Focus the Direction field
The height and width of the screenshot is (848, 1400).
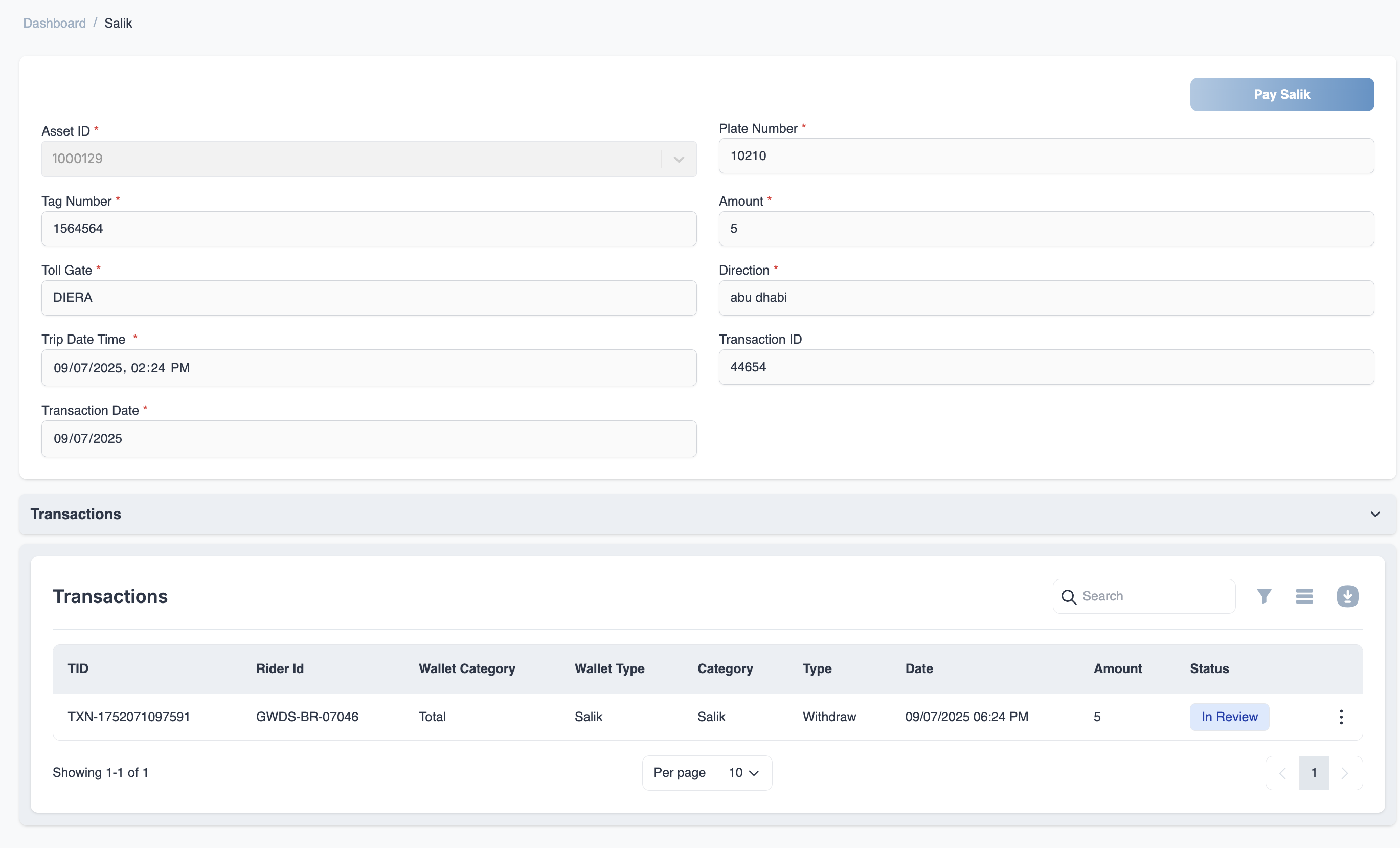tap(1046, 298)
